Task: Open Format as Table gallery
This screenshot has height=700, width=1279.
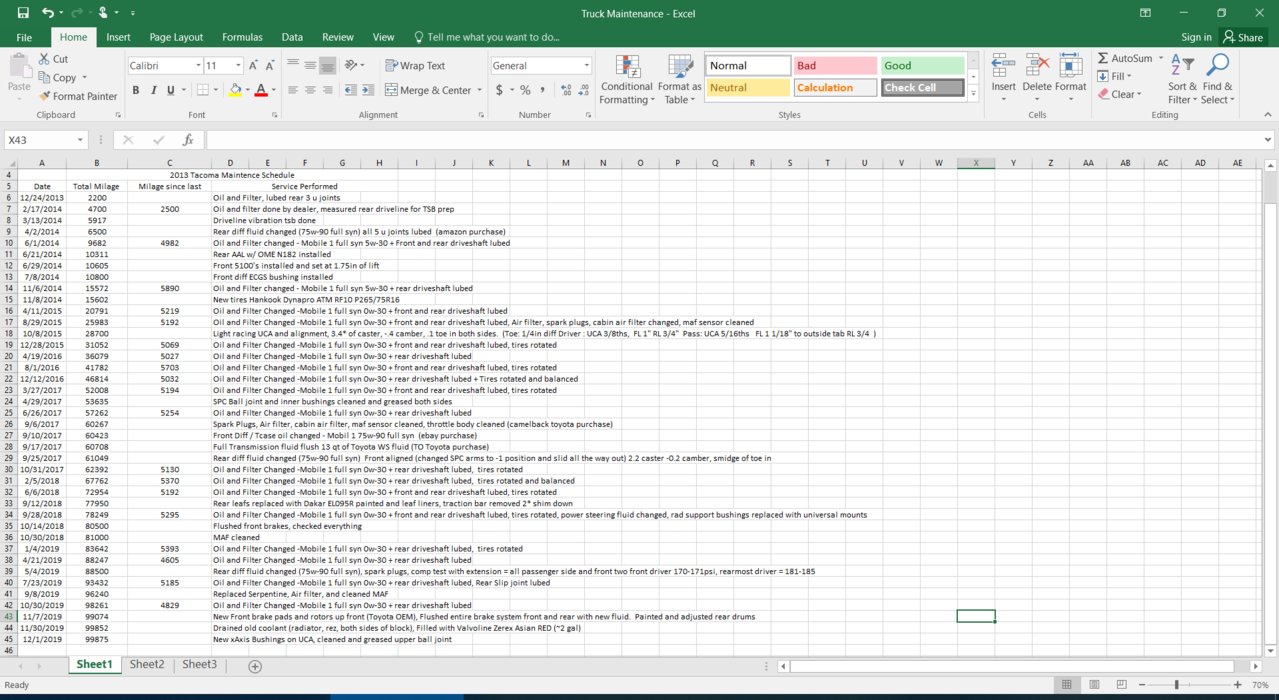Action: click(680, 78)
